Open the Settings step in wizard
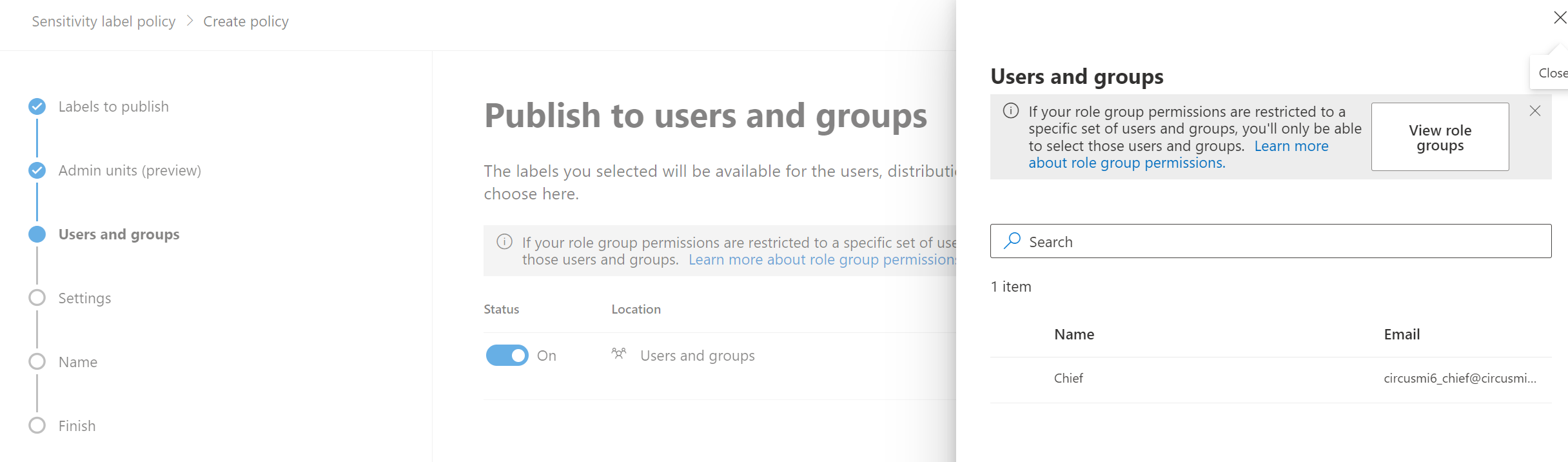Viewport: 1568px width, 462px height. tap(84, 298)
